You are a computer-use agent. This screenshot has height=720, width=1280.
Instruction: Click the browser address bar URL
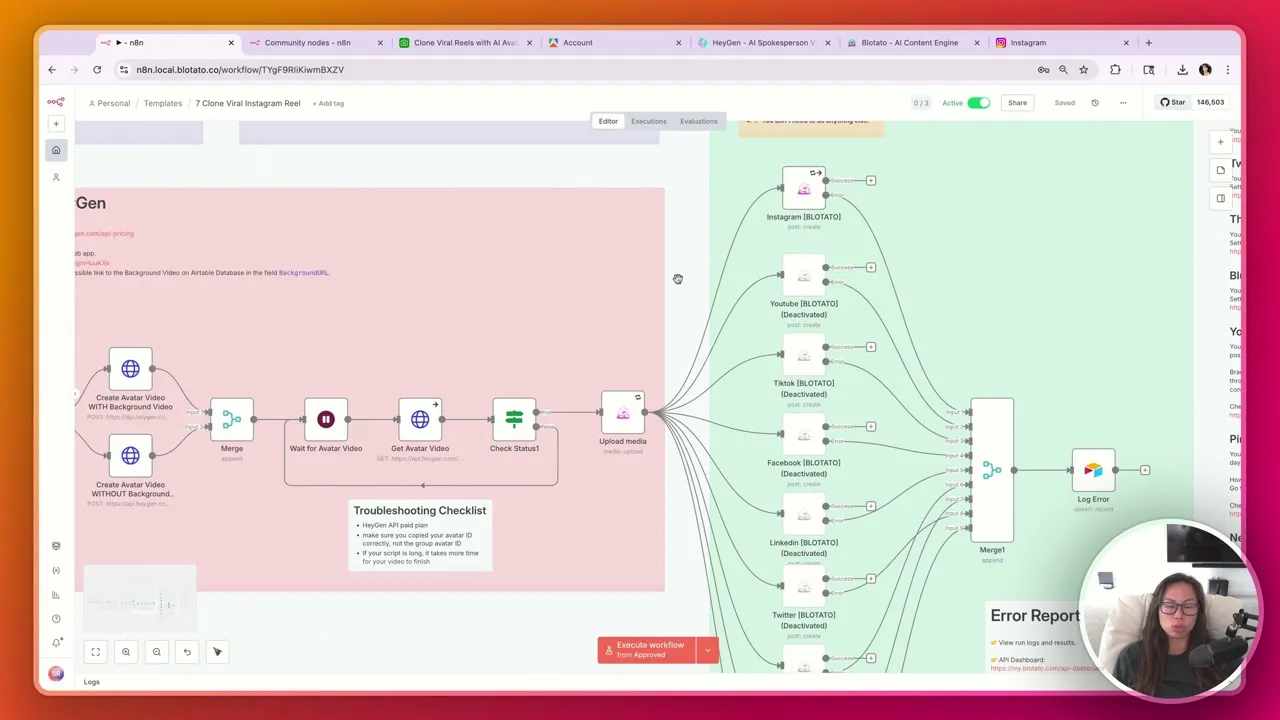coord(240,70)
